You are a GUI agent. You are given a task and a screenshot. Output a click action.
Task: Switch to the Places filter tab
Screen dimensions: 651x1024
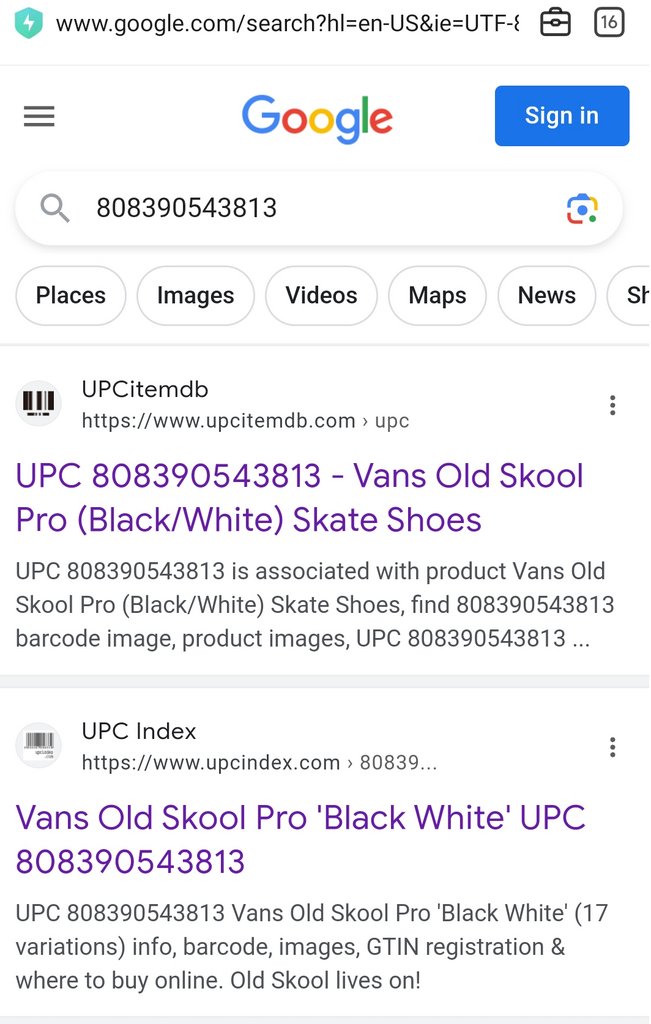[x=71, y=295]
